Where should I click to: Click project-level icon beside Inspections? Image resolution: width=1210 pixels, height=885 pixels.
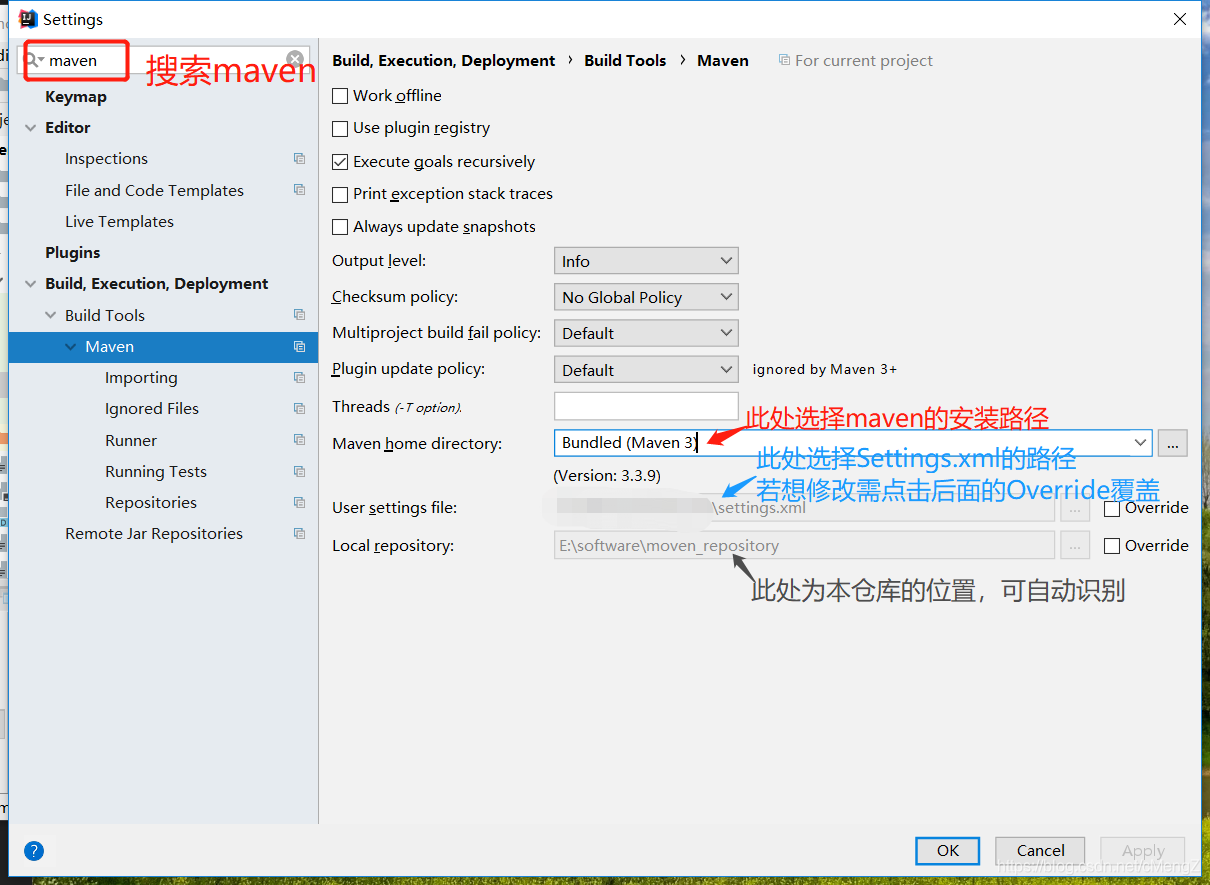299,158
